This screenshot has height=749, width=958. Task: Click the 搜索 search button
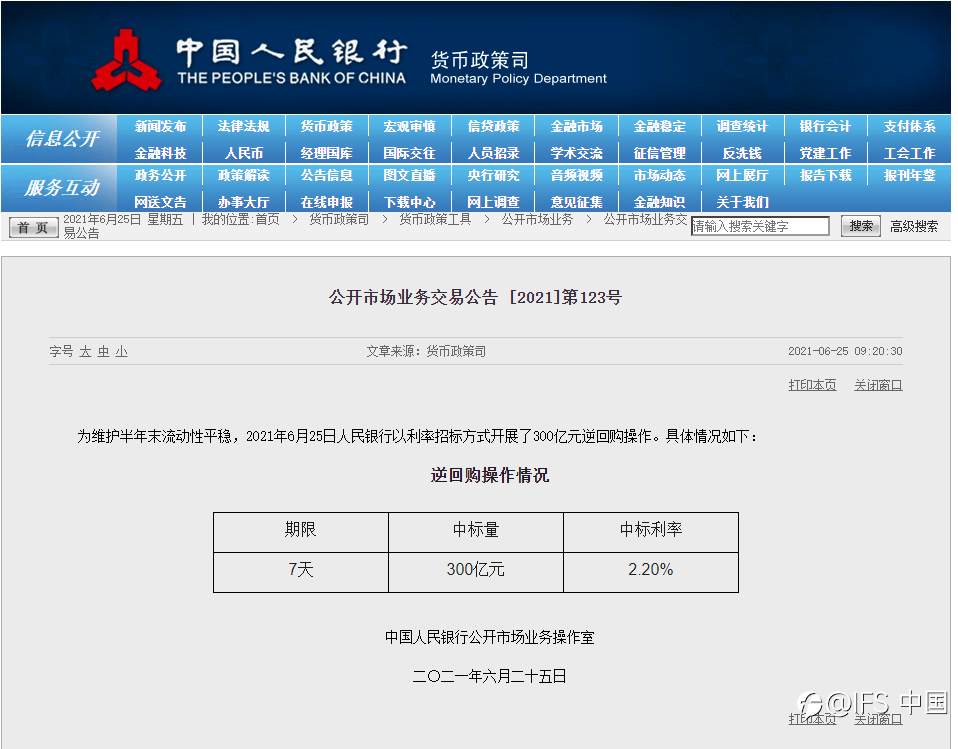click(x=861, y=226)
